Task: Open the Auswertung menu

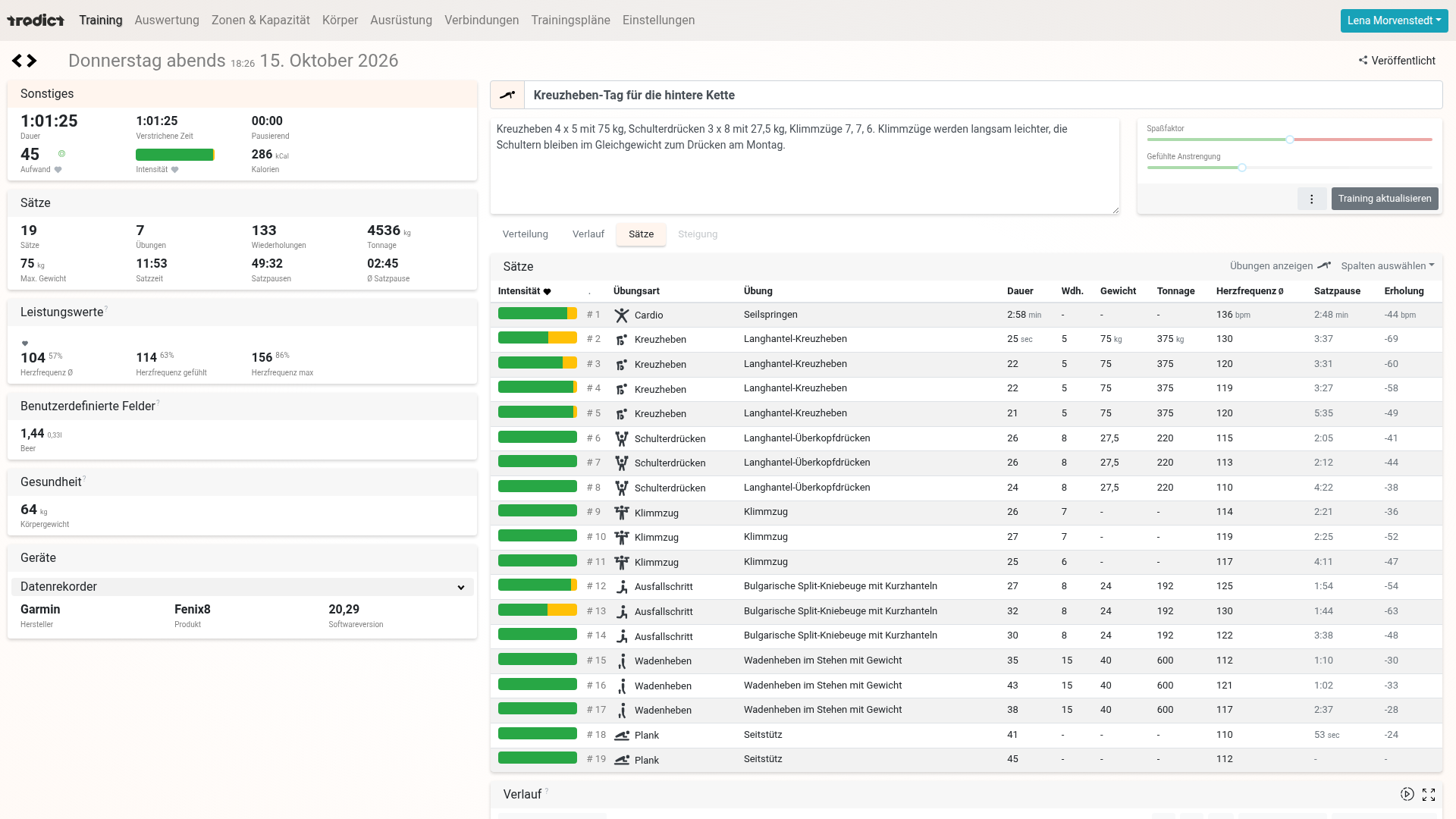Action: [167, 20]
